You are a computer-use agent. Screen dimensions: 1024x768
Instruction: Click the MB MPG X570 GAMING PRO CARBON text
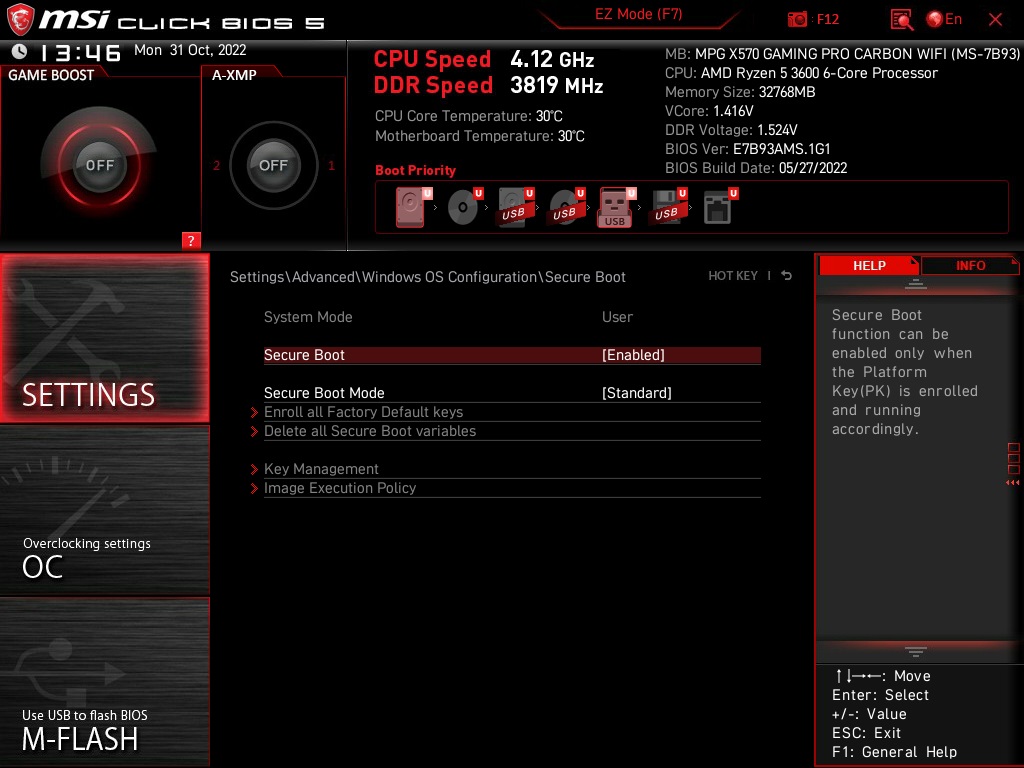(x=842, y=54)
